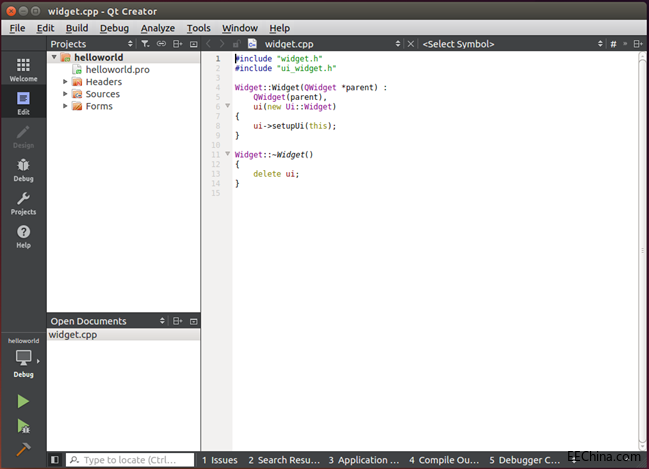Select the helloworld project root

pos(99,57)
